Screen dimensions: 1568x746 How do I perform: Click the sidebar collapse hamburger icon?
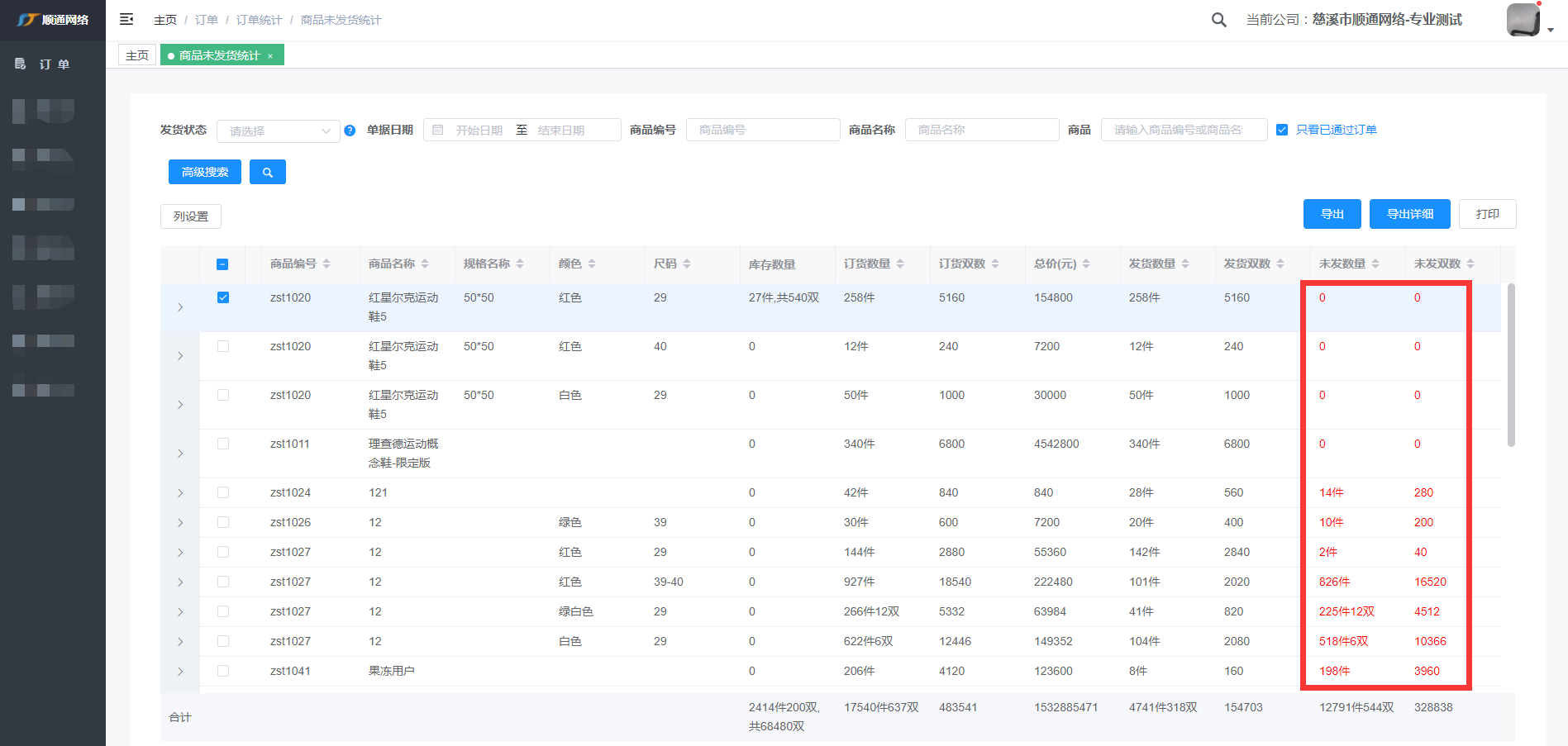126,19
